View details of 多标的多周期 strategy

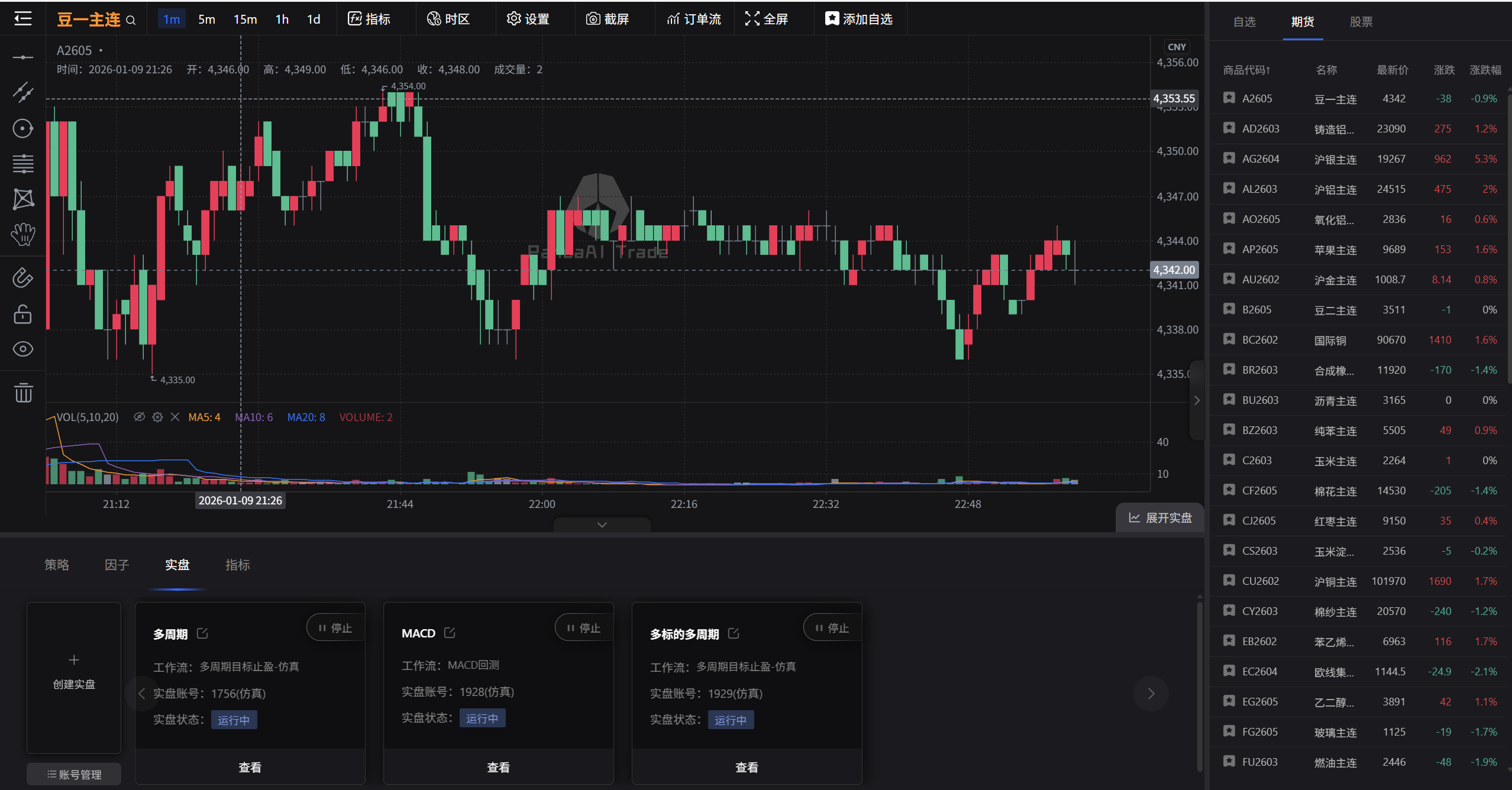747,767
